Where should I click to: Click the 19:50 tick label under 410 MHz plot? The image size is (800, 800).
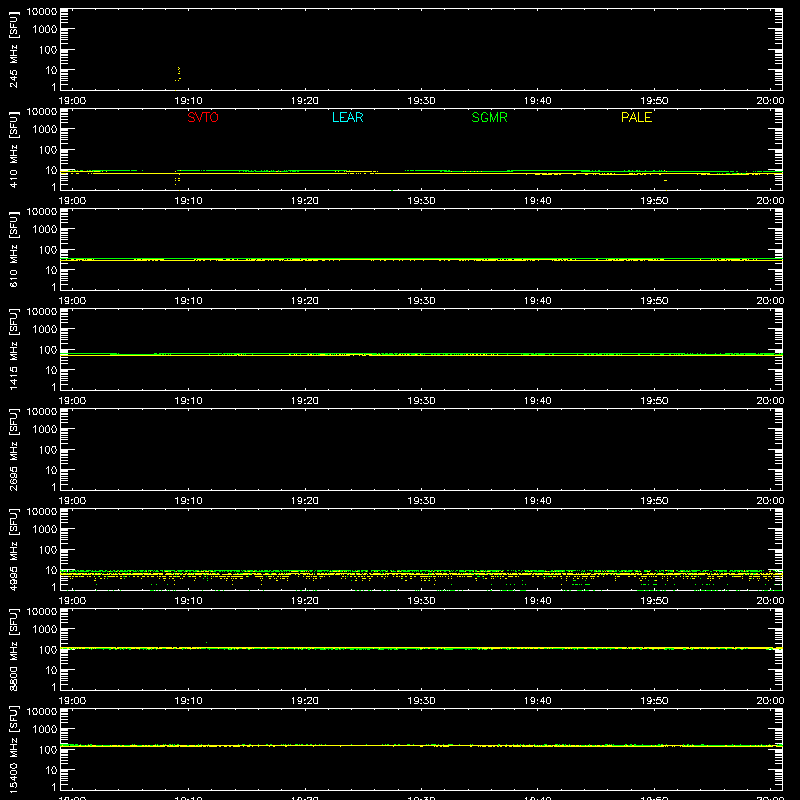(x=654, y=201)
